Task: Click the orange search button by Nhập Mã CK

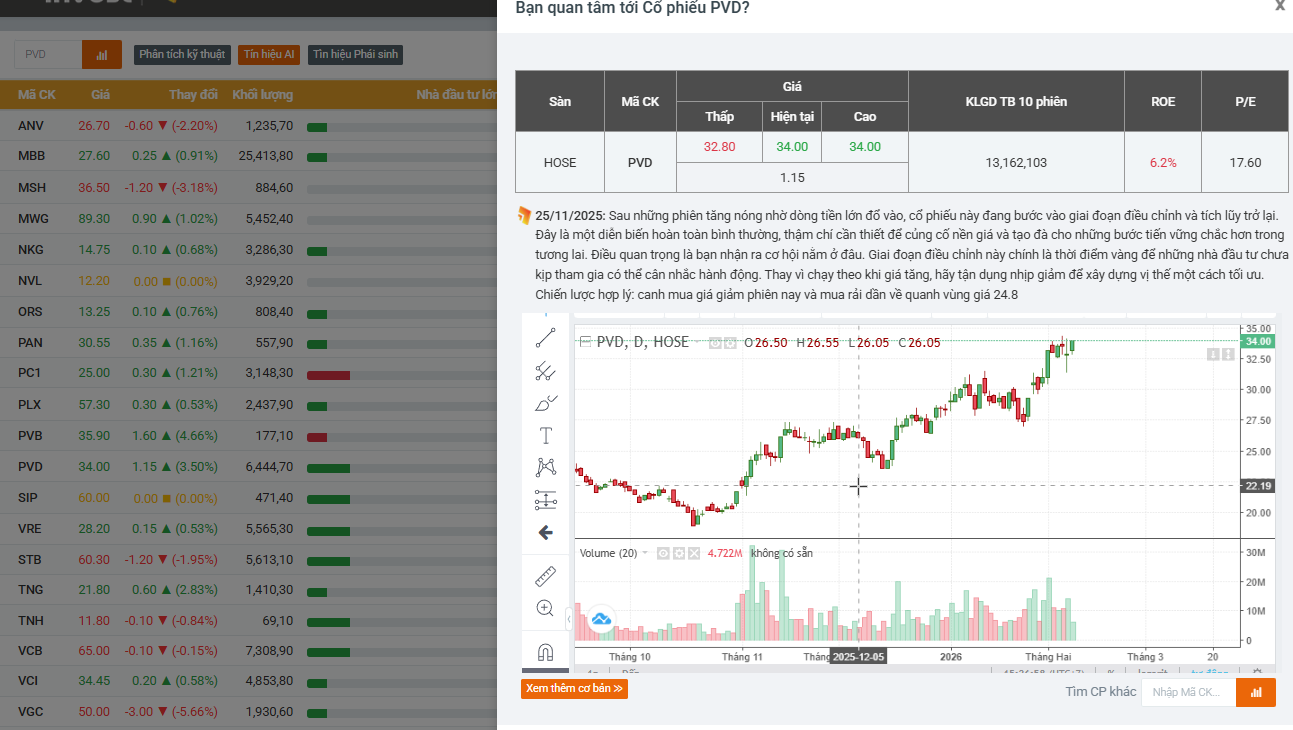Action: pyautogui.click(x=1256, y=692)
